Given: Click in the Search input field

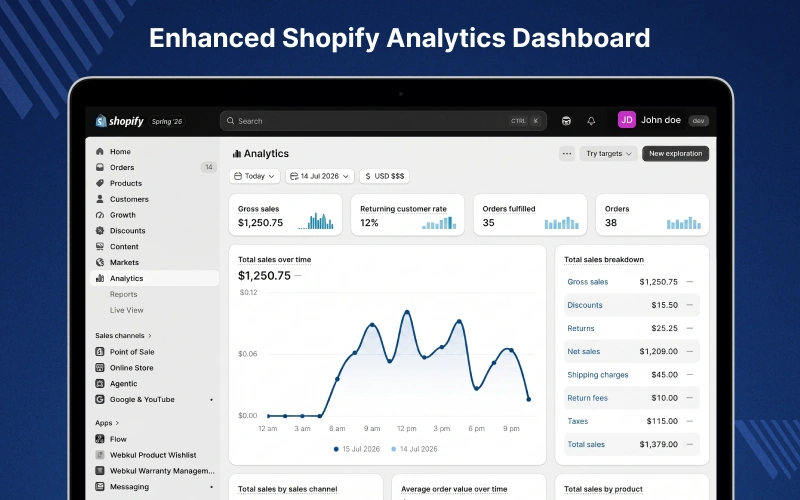Looking at the screenshot, I should 383,121.
